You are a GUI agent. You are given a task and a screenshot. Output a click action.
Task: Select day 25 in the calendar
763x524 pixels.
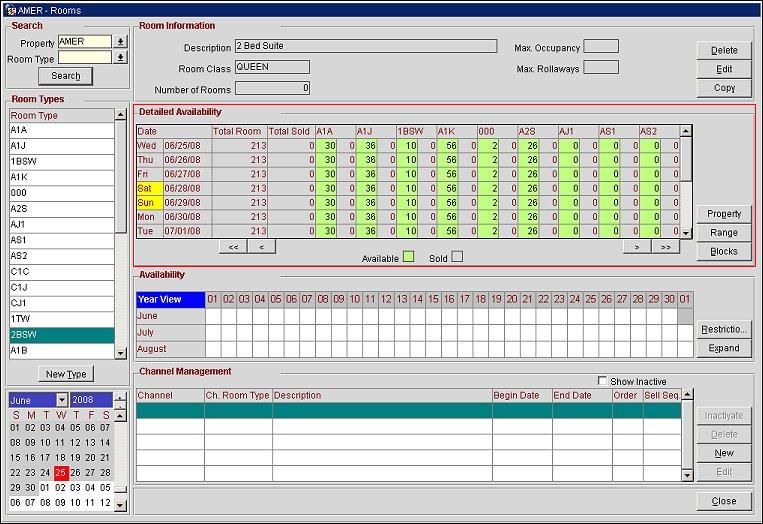tap(62, 472)
